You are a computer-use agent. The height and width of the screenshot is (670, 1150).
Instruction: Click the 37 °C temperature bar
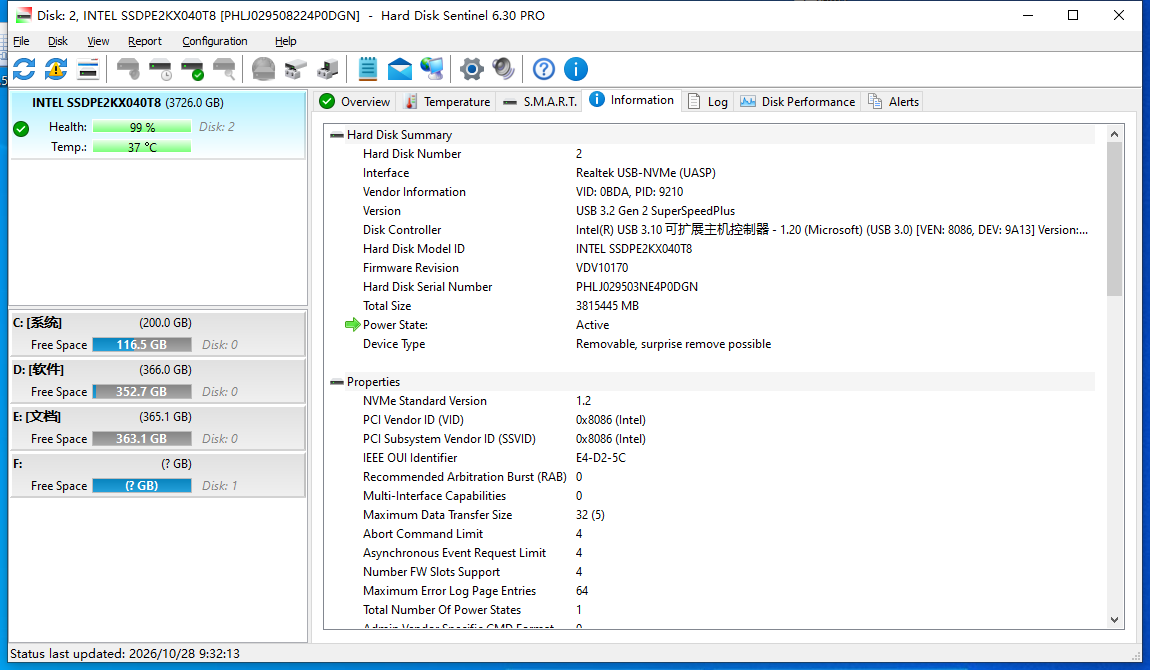(x=142, y=147)
